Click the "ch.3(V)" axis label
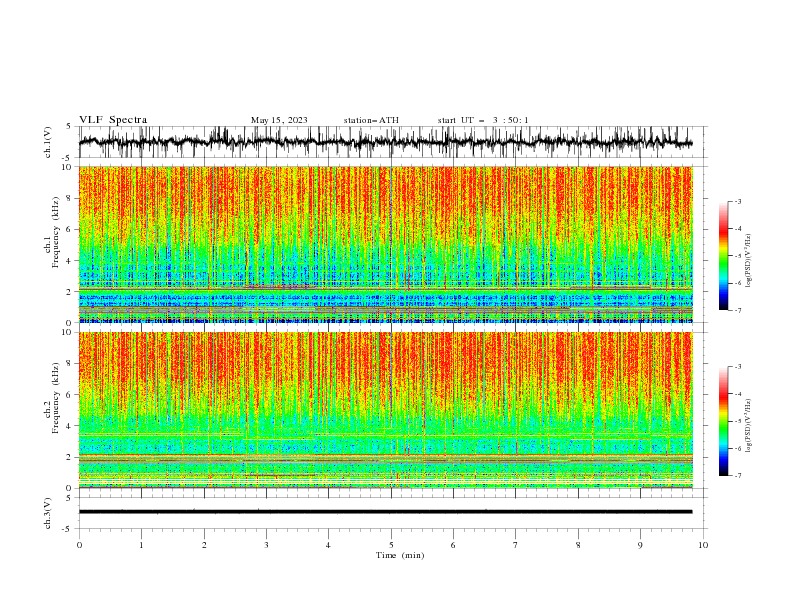 pos(48,513)
